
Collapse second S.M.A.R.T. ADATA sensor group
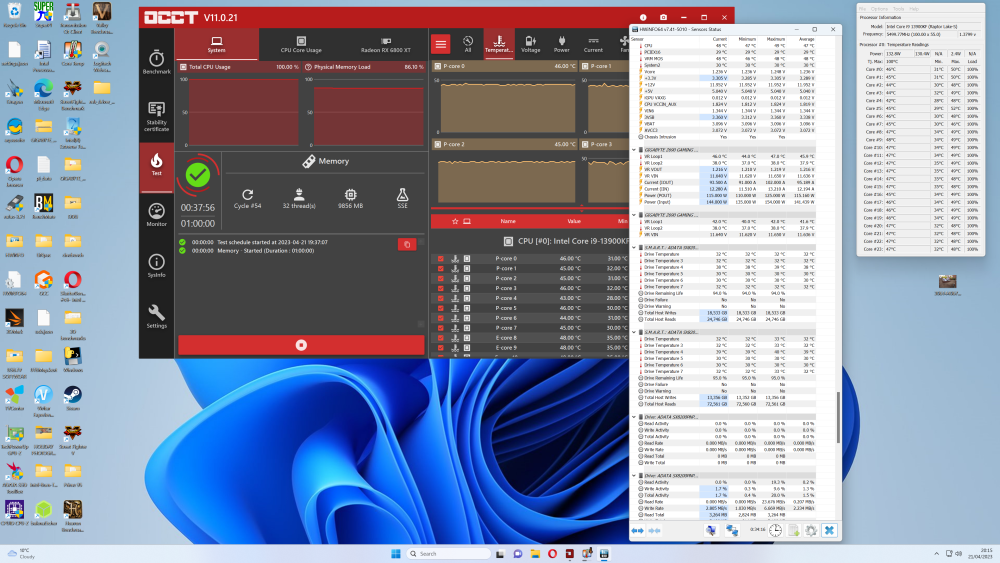point(635,332)
